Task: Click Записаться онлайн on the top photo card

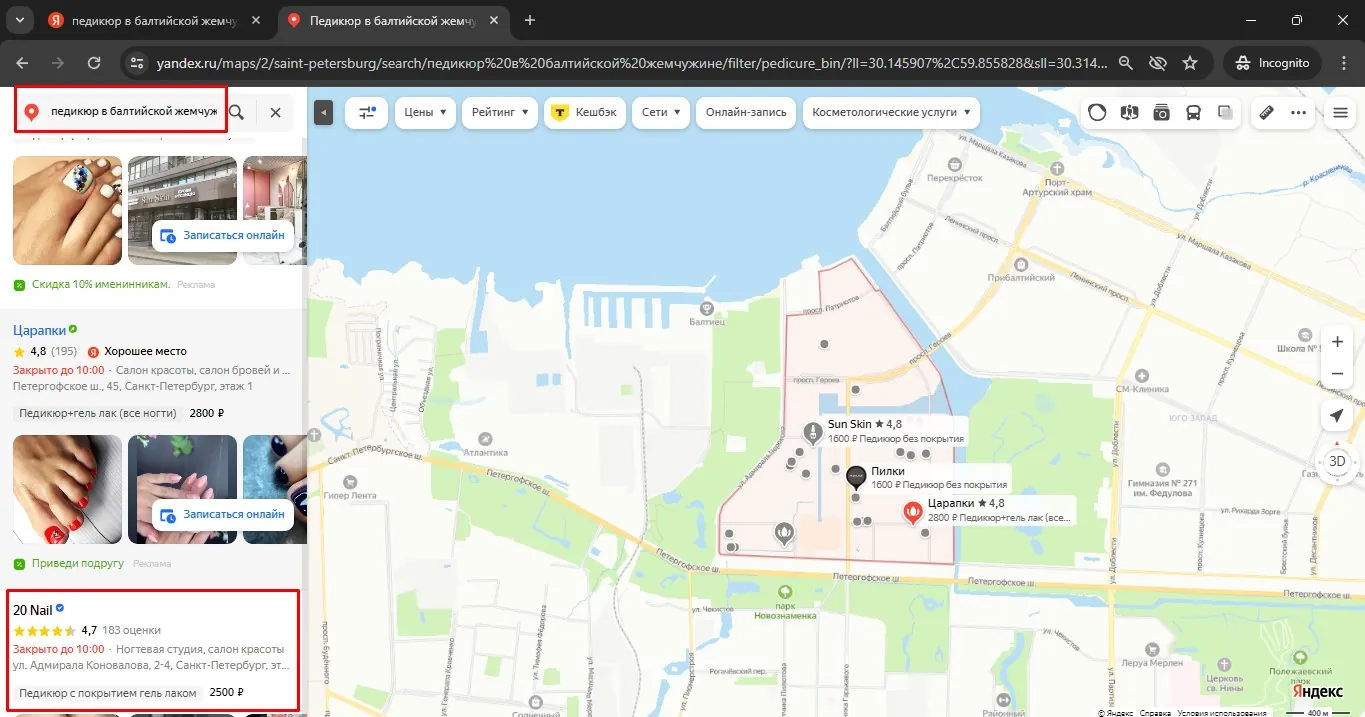Action: (225, 235)
